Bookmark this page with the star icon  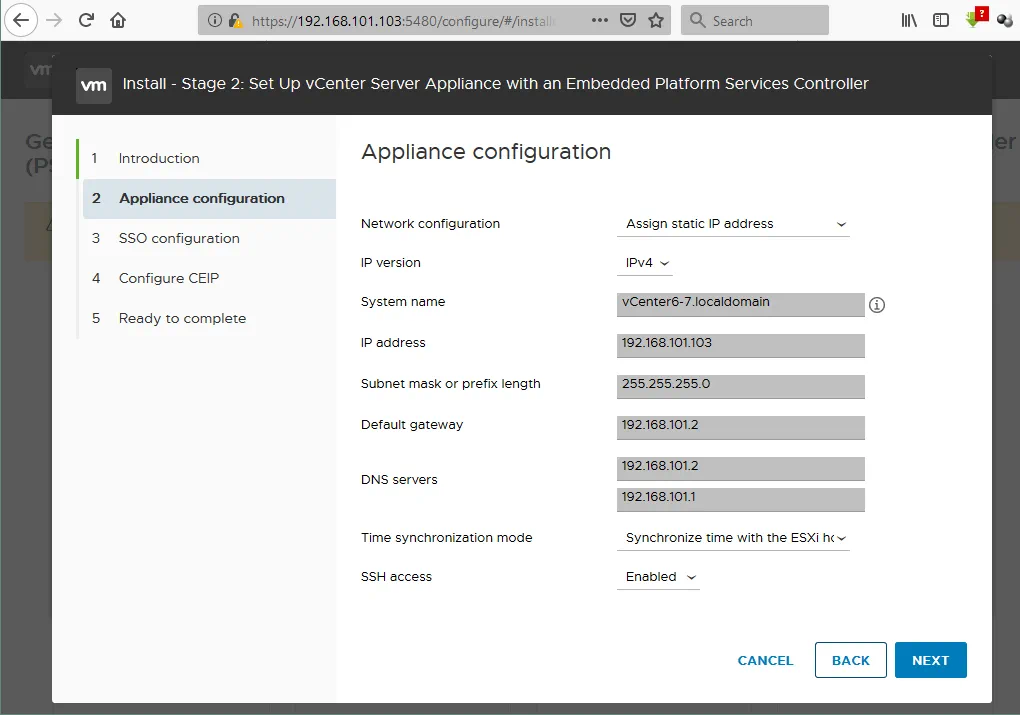656,20
